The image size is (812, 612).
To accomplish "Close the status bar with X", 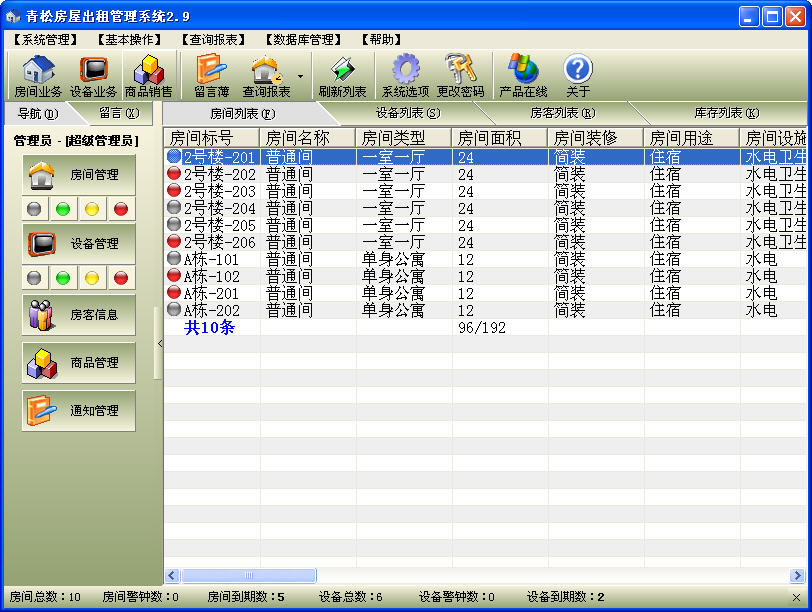I will (796, 598).
